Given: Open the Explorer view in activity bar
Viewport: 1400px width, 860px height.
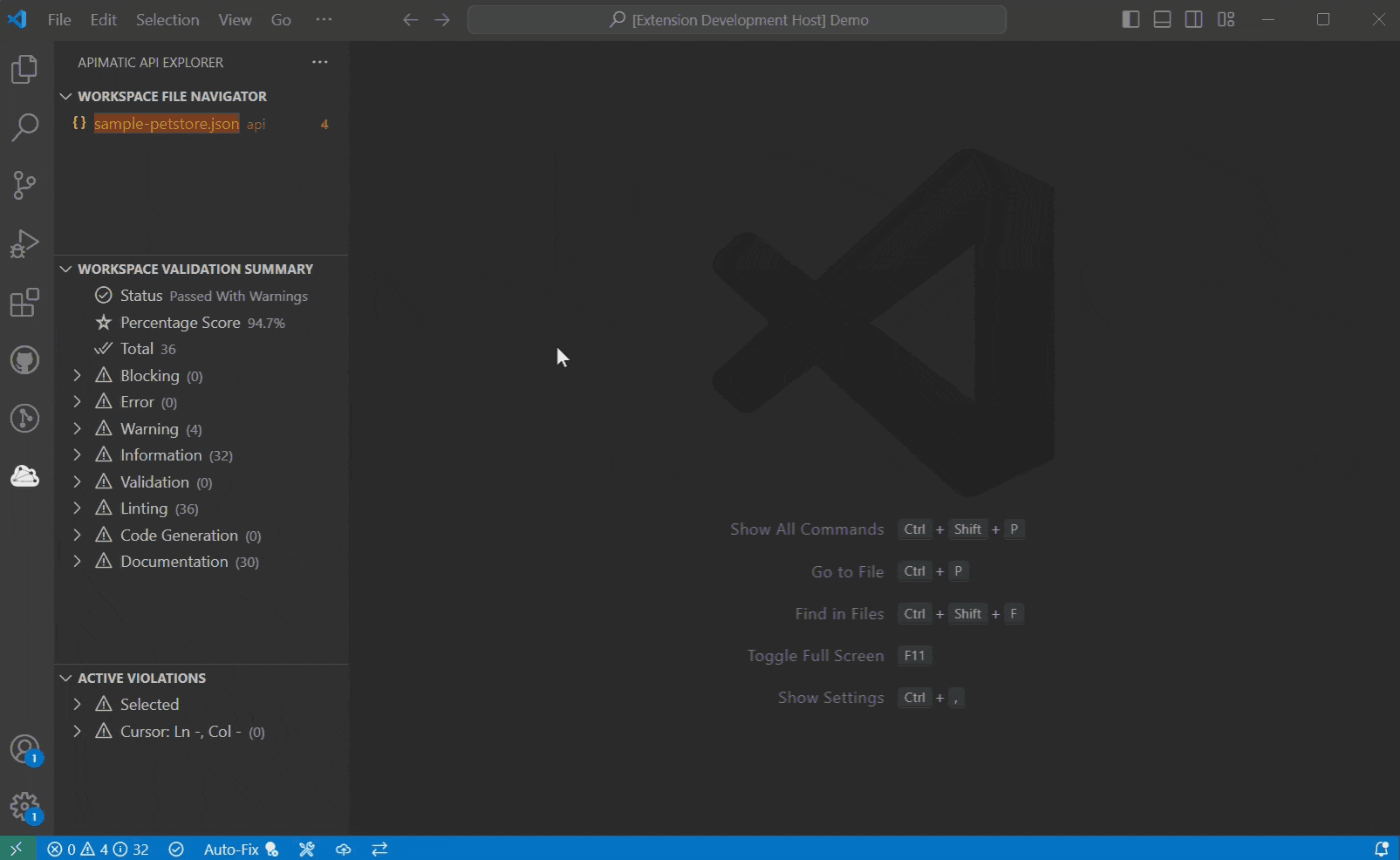Looking at the screenshot, I should (x=24, y=69).
